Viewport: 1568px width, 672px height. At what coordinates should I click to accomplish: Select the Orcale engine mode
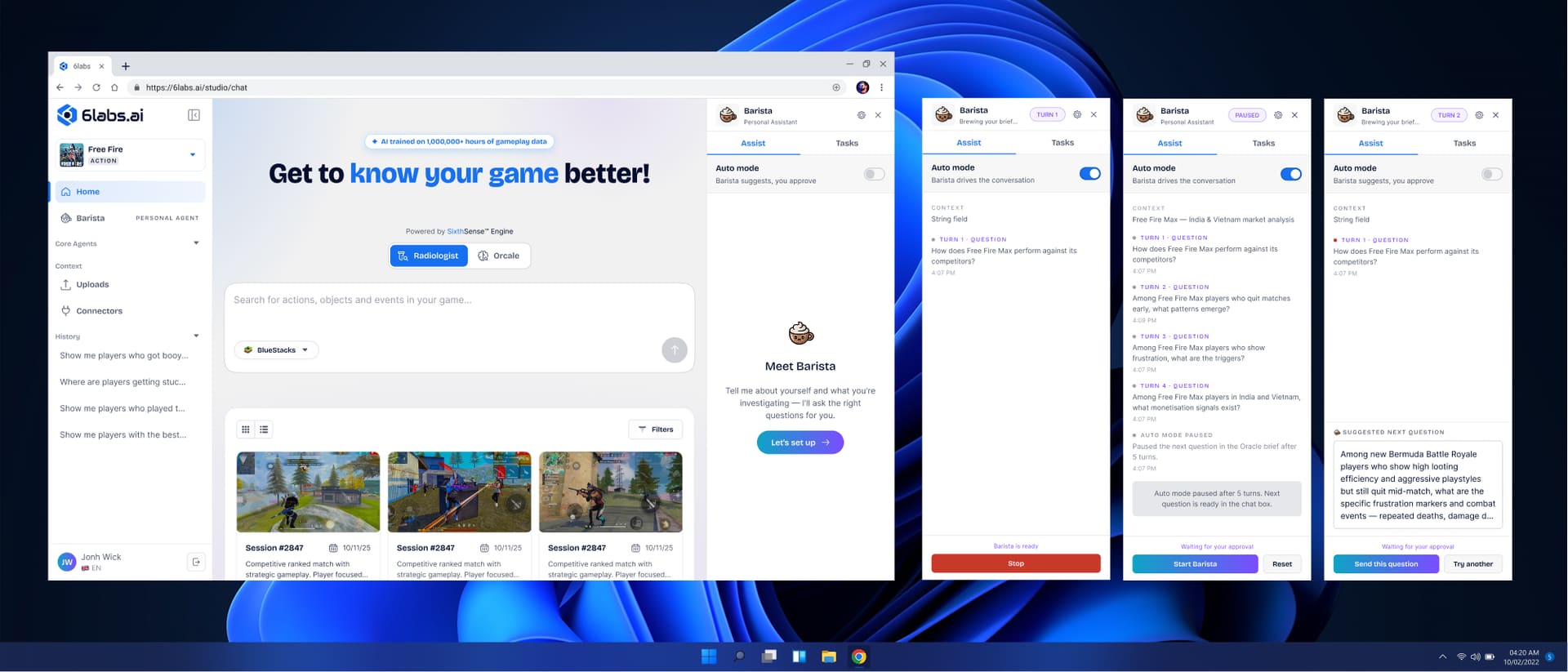499,256
